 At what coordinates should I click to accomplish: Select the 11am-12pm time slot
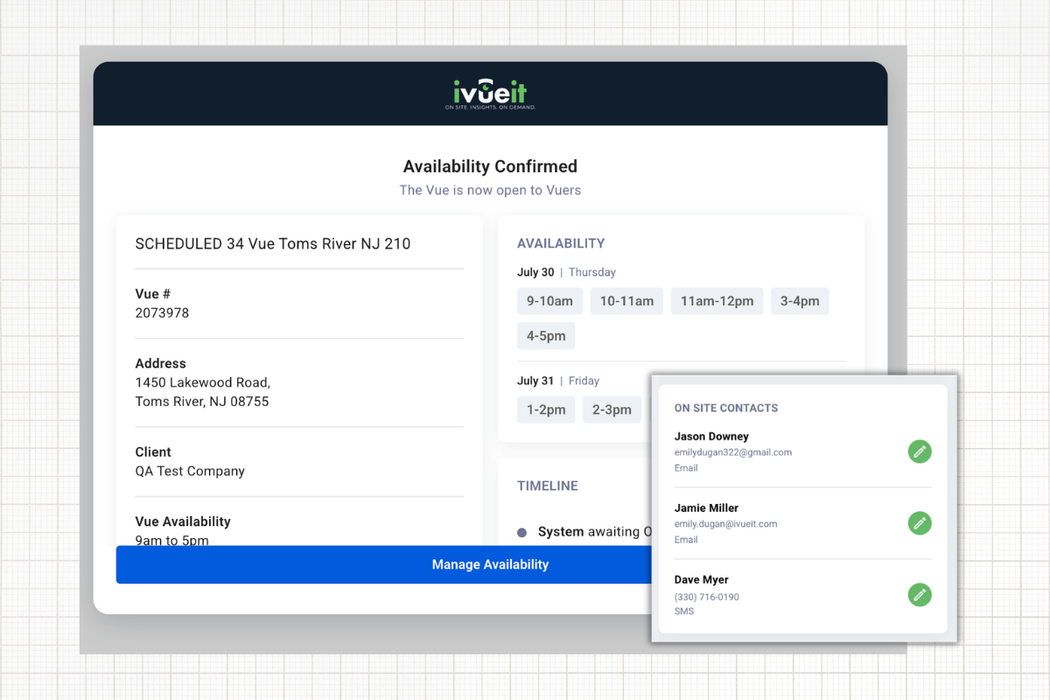coord(717,301)
